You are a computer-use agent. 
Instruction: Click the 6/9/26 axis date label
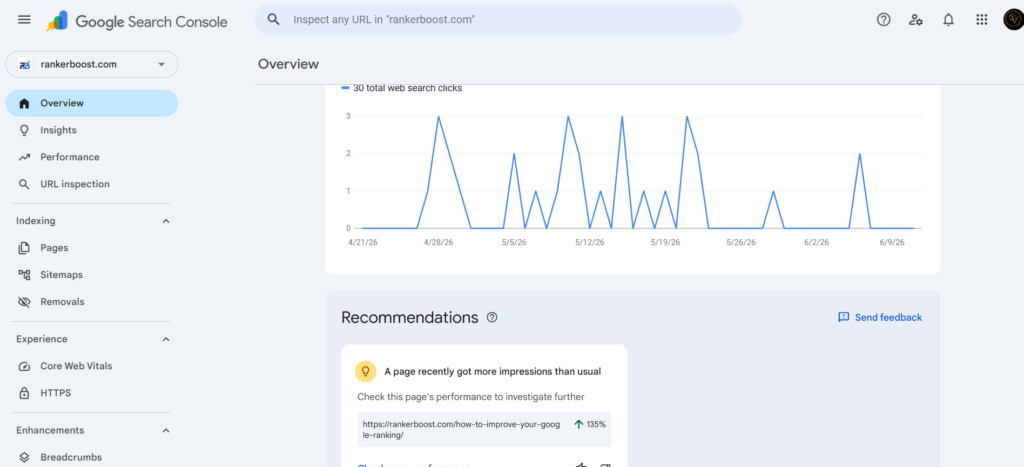[x=891, y=242]
